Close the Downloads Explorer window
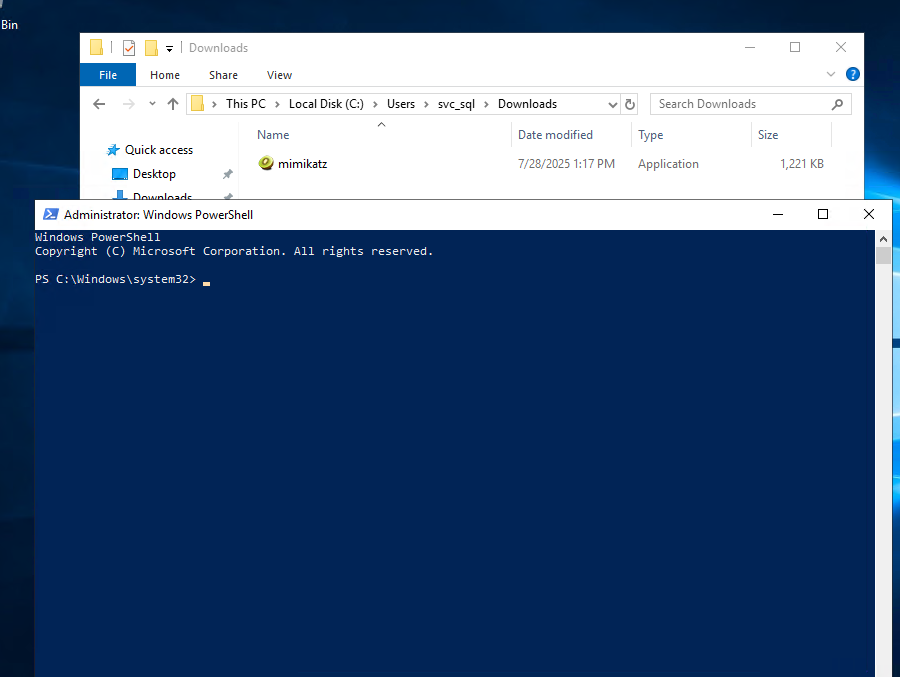Viewport: 900px width, 677px height. pyautogui.click(x=841, y=47)
